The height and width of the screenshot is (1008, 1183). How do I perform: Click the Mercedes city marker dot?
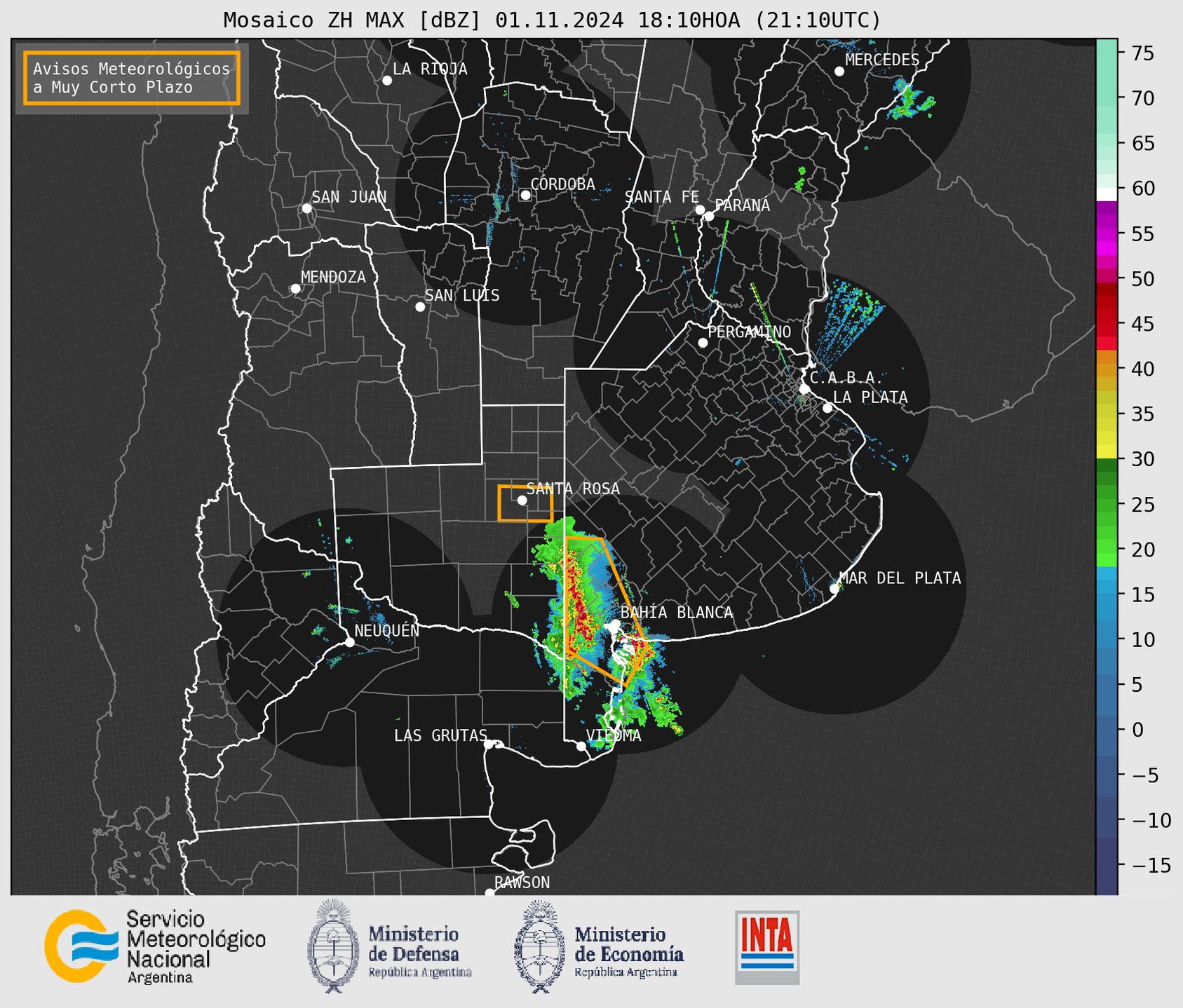point(839,71)
